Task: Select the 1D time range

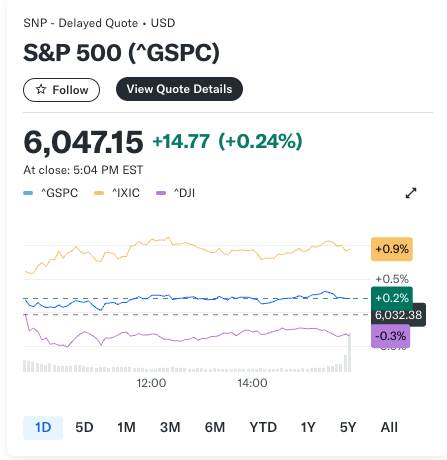Action: coord(43,428)
